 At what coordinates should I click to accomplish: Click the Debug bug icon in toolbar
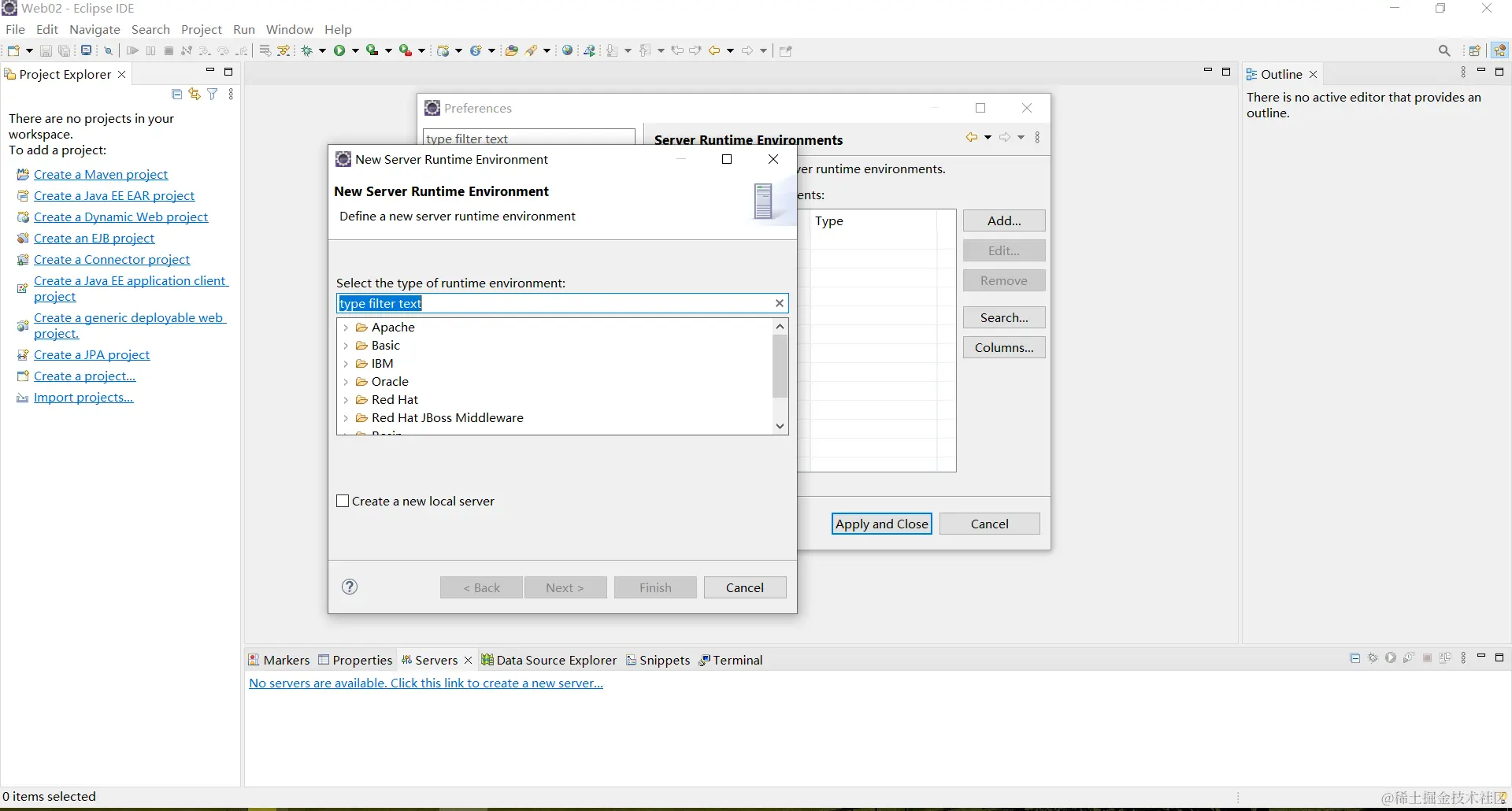[x=307, y=50]
